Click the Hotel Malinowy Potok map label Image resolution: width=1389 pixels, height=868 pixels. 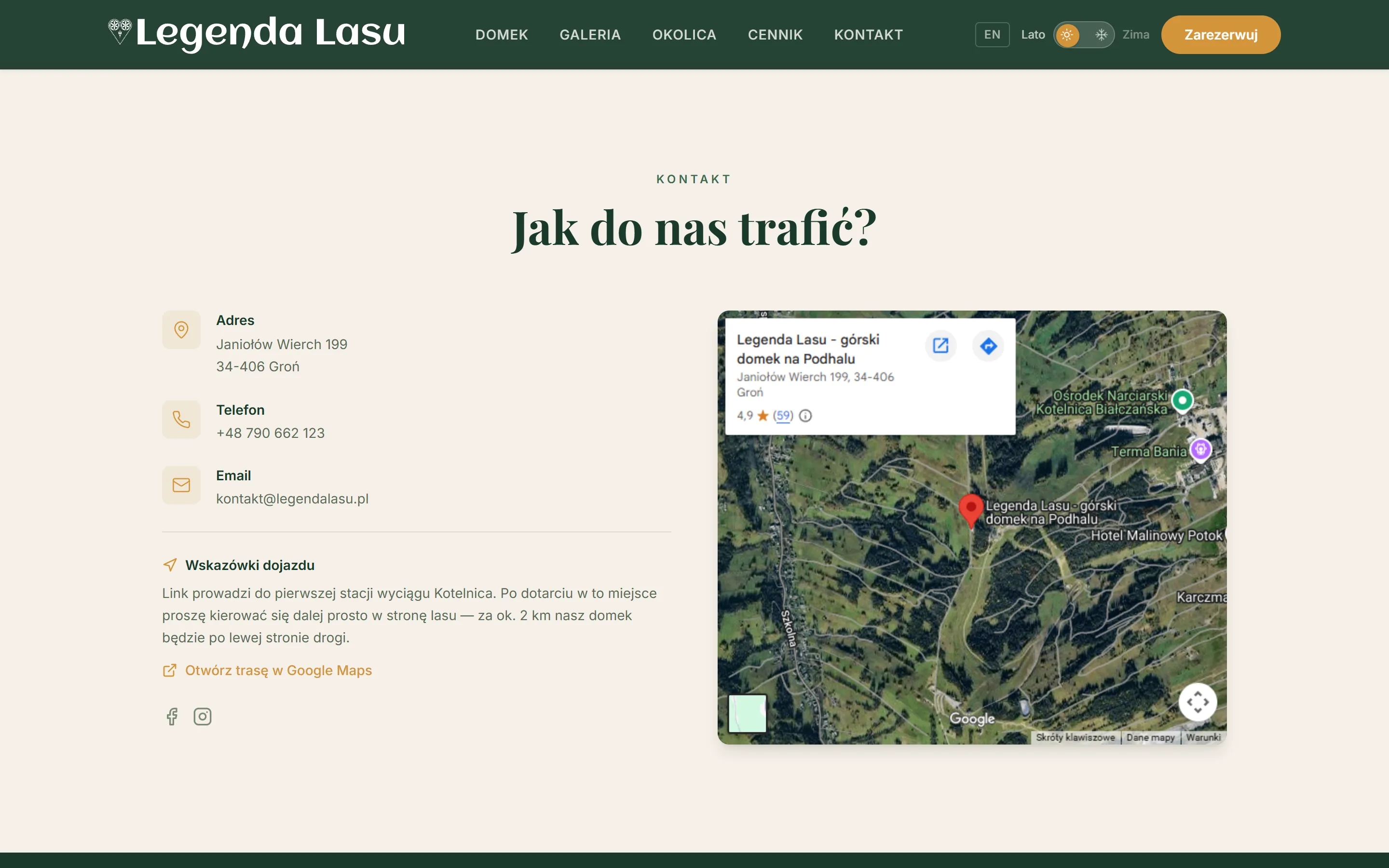tap(1156, 536)
